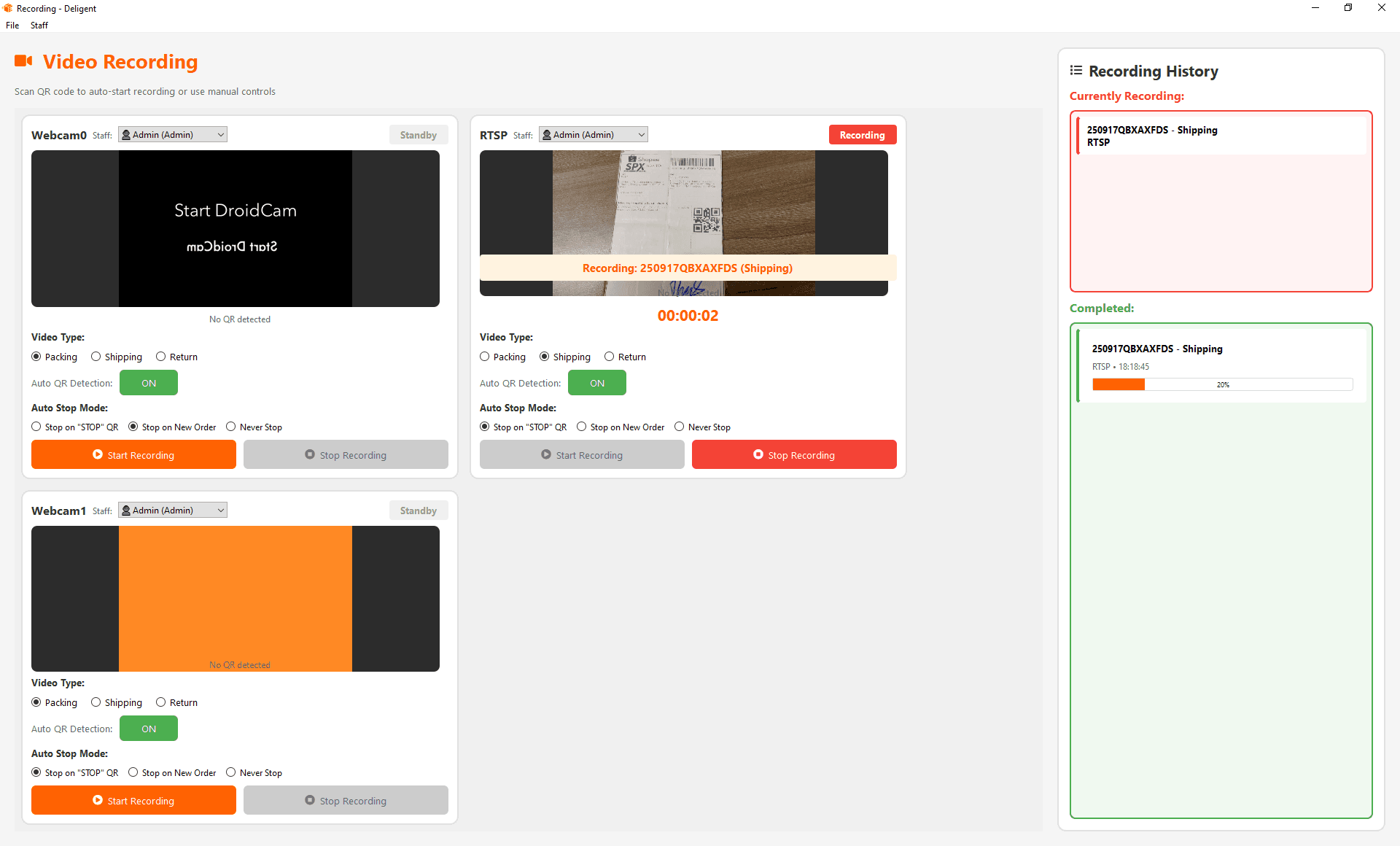Viewport: 1400px width, 846px height.
Task: Select Return video type for RTSP
Action: [609, 357]
